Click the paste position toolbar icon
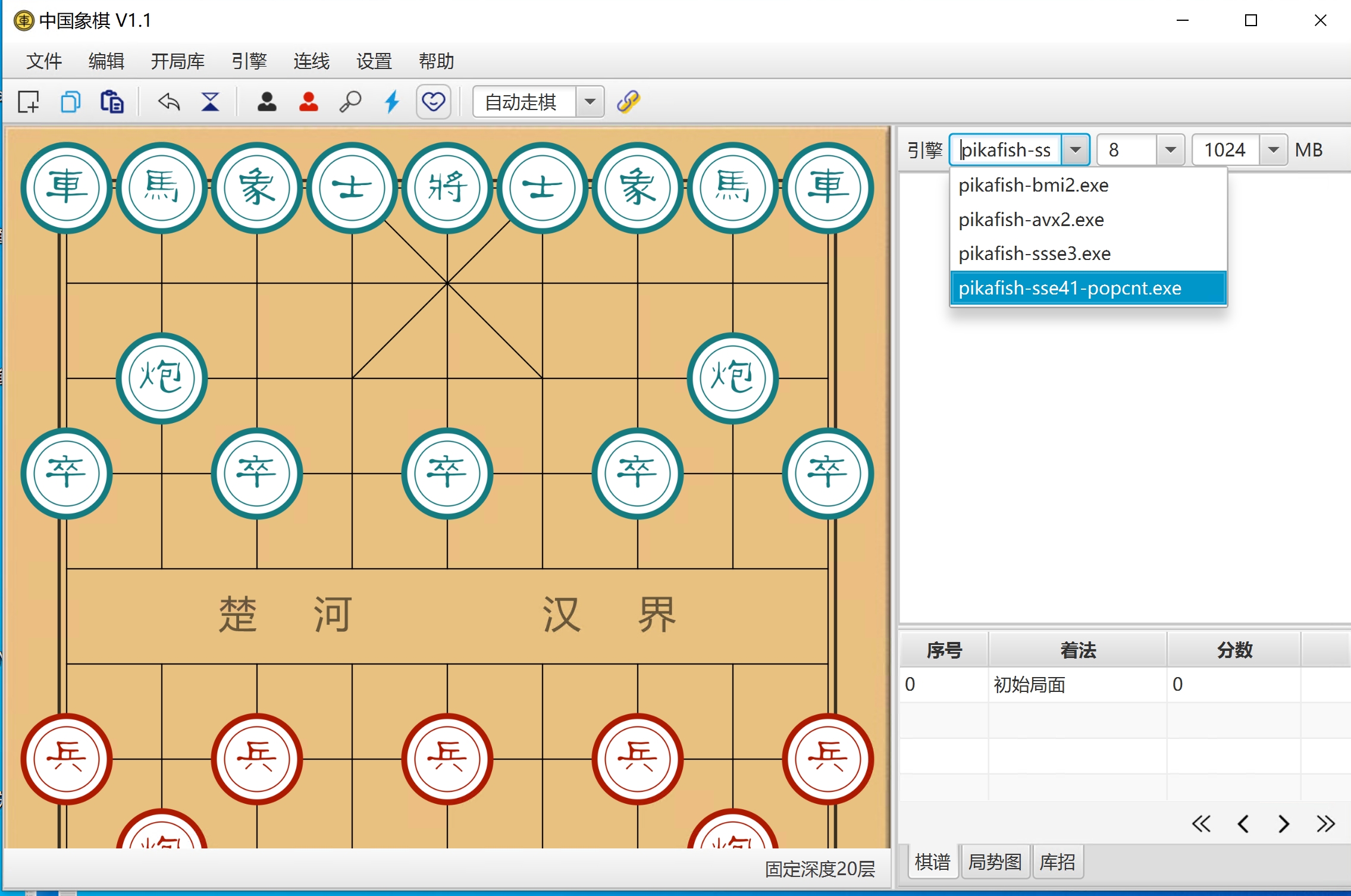 point(112,102)
